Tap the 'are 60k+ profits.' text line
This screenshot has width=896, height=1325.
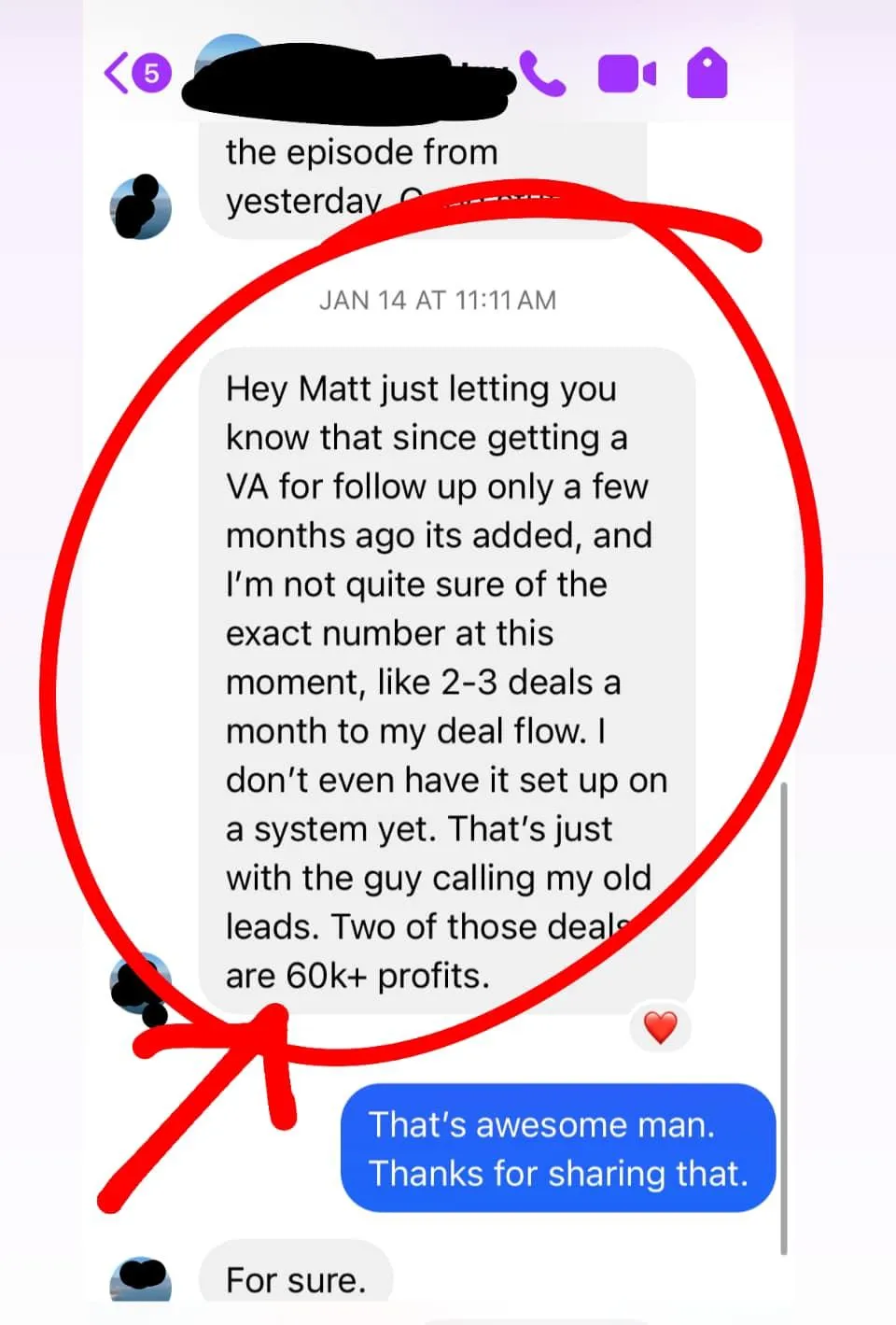[x=357, y=975]
